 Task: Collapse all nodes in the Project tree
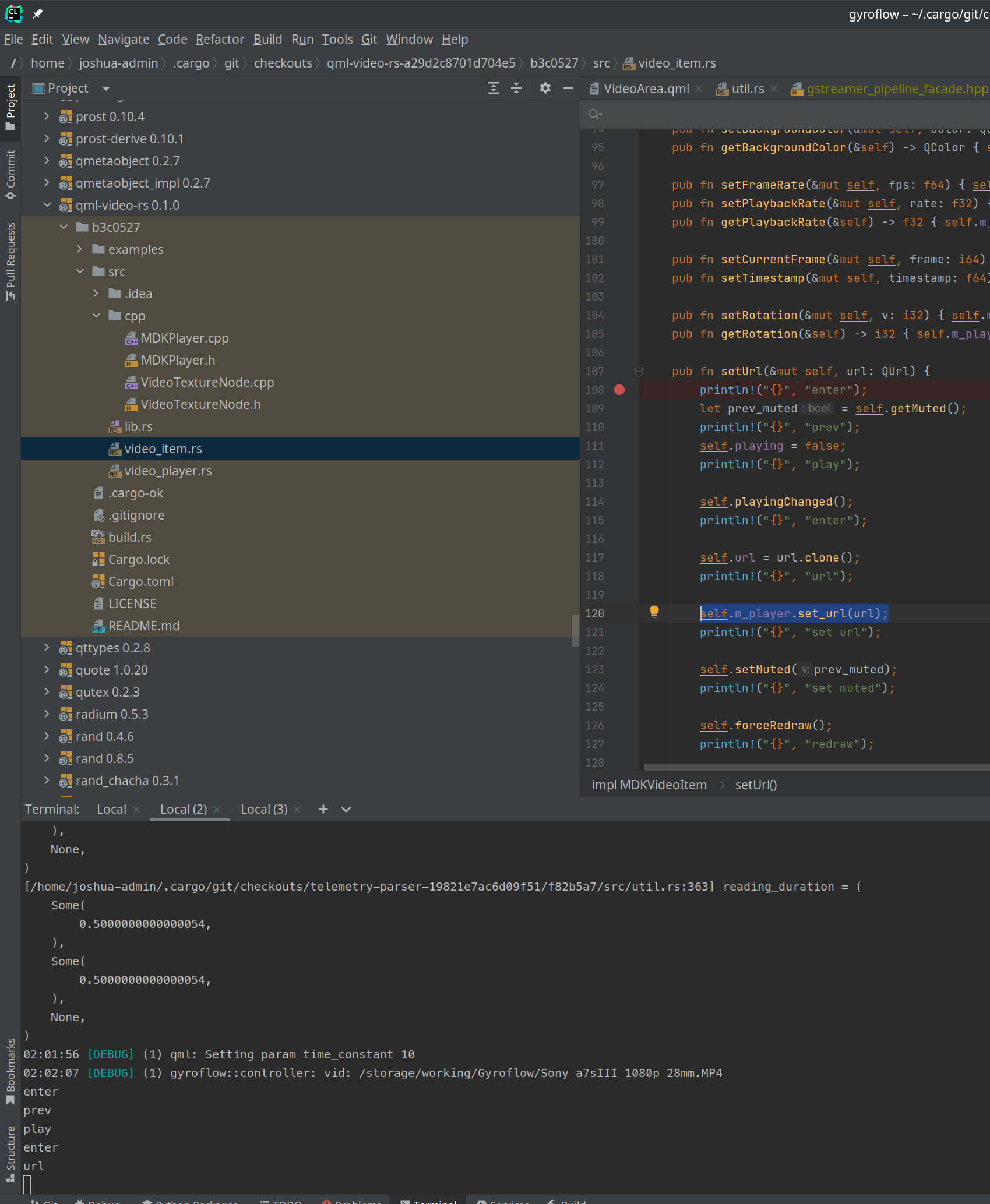click(x=516, y=88)
